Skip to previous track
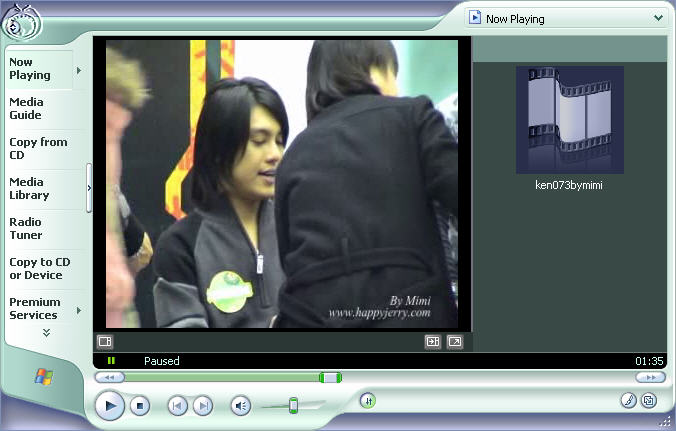Image resolution: width=676 pixels, height=431 pixels. [177, 406]
